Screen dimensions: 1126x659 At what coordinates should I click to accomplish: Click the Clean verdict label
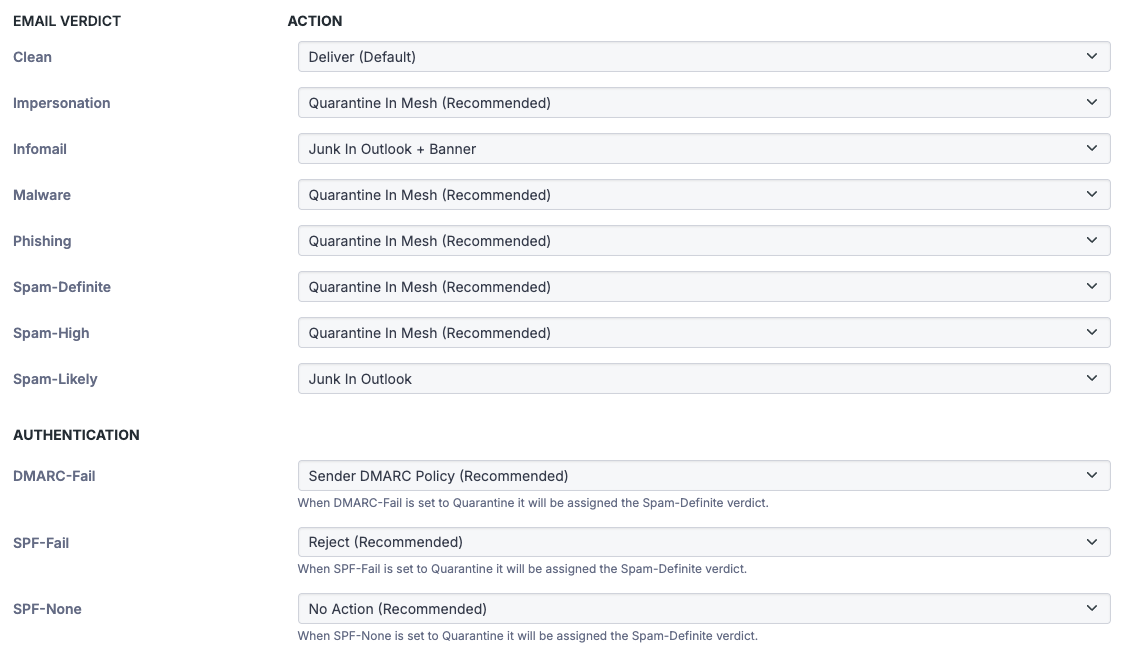click(x=32, y=57)
